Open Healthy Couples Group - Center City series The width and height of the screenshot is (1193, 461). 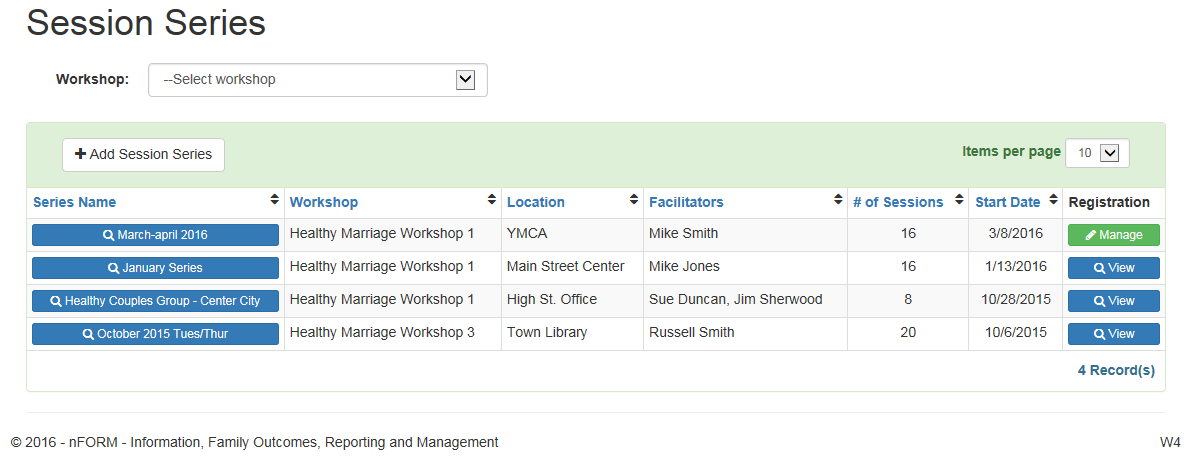[155, 301]
